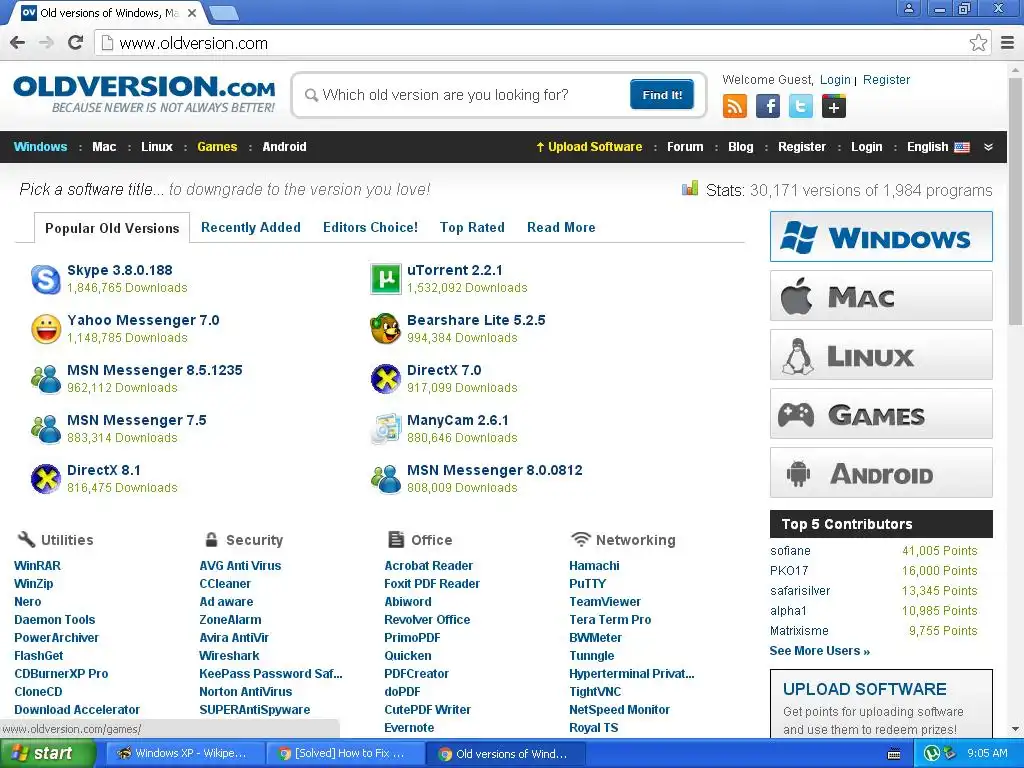
Task: Click the Bearshare Lite bear icon
Action: pyautogui.click(x=385, y=328)
